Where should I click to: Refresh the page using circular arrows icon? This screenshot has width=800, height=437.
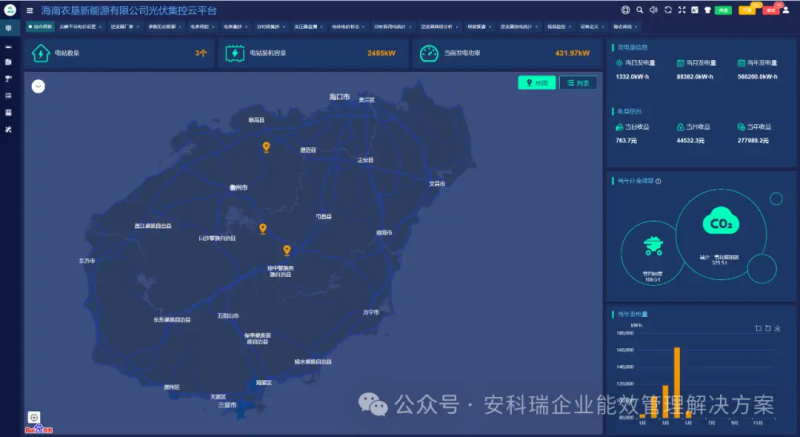click(668, 10)
